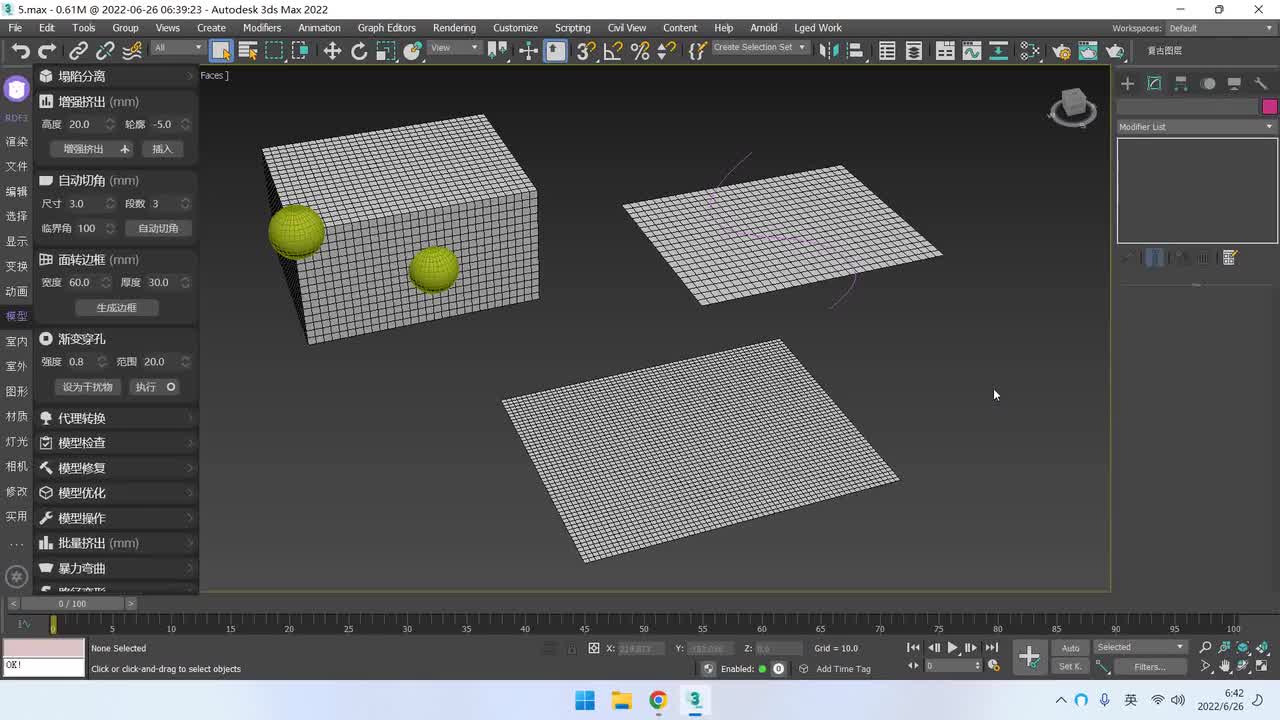Activate Bind to Space Warp tool

[x=132, y=51]
